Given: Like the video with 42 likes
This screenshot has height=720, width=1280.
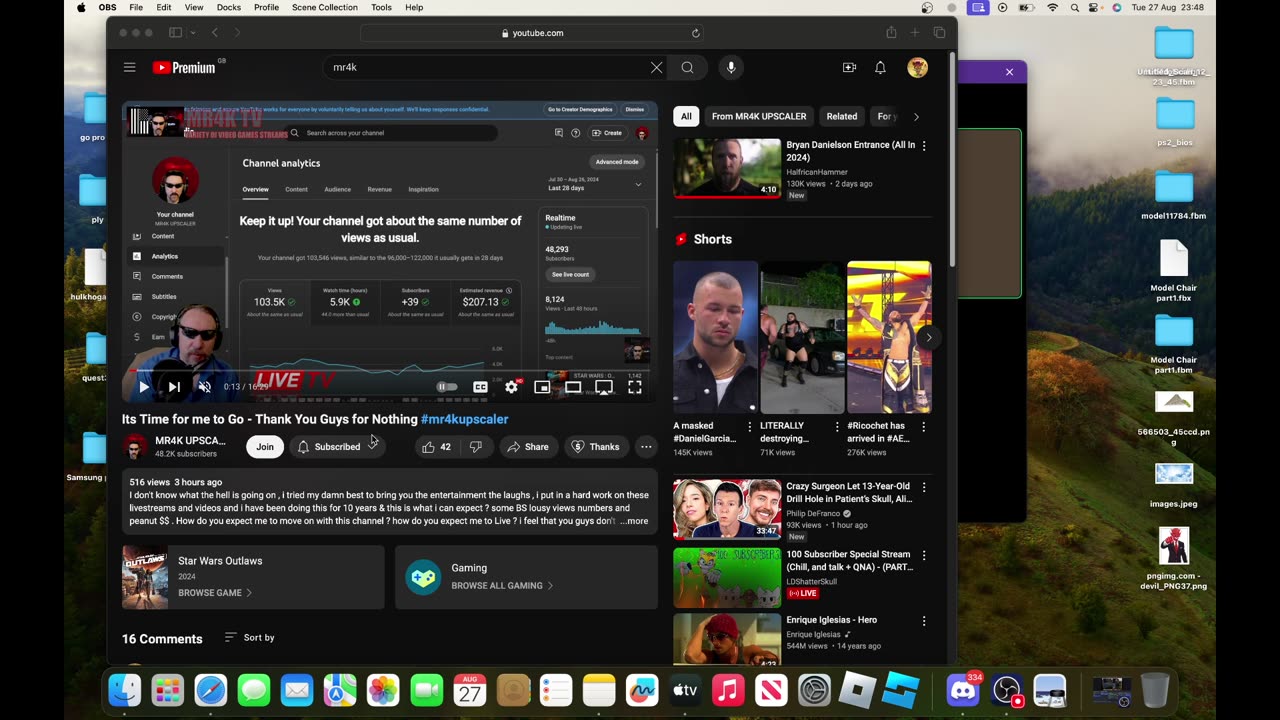Looking at the screenshot, I should pyautogui.click(x=436, y=447).
